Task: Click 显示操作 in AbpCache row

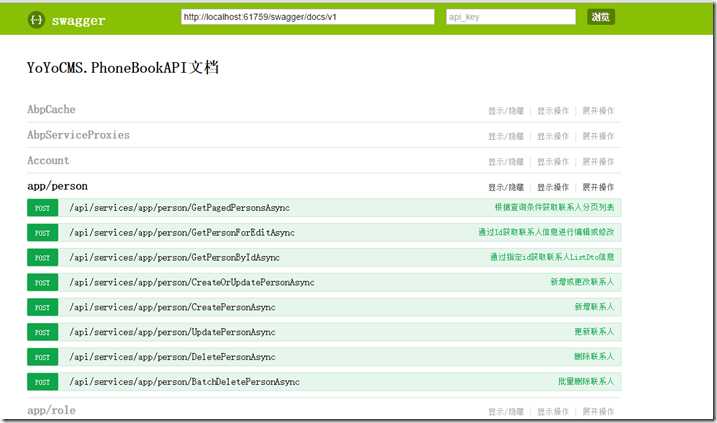Action: (553, 111)
